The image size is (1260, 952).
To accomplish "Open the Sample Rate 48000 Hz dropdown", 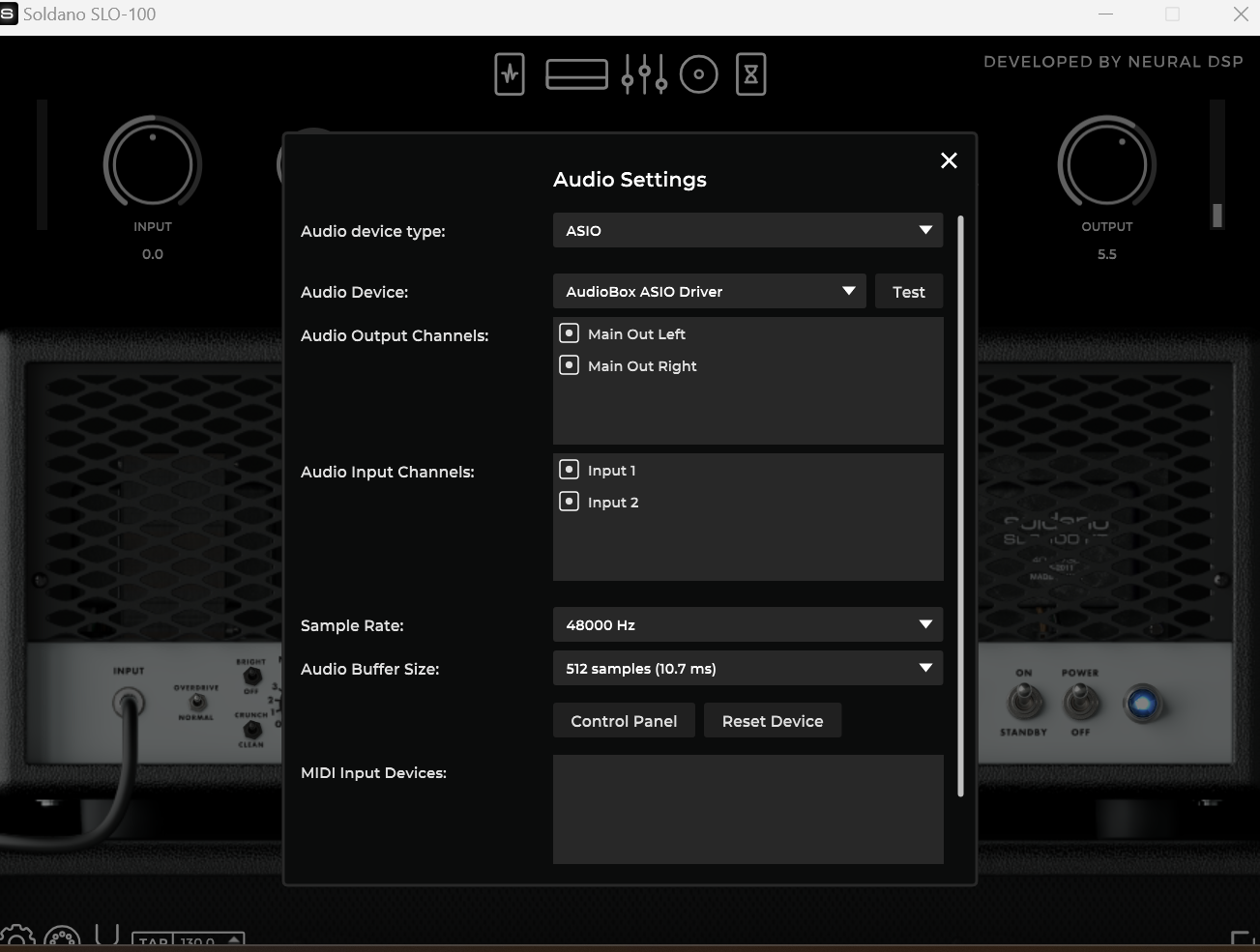I will (747, 624).
